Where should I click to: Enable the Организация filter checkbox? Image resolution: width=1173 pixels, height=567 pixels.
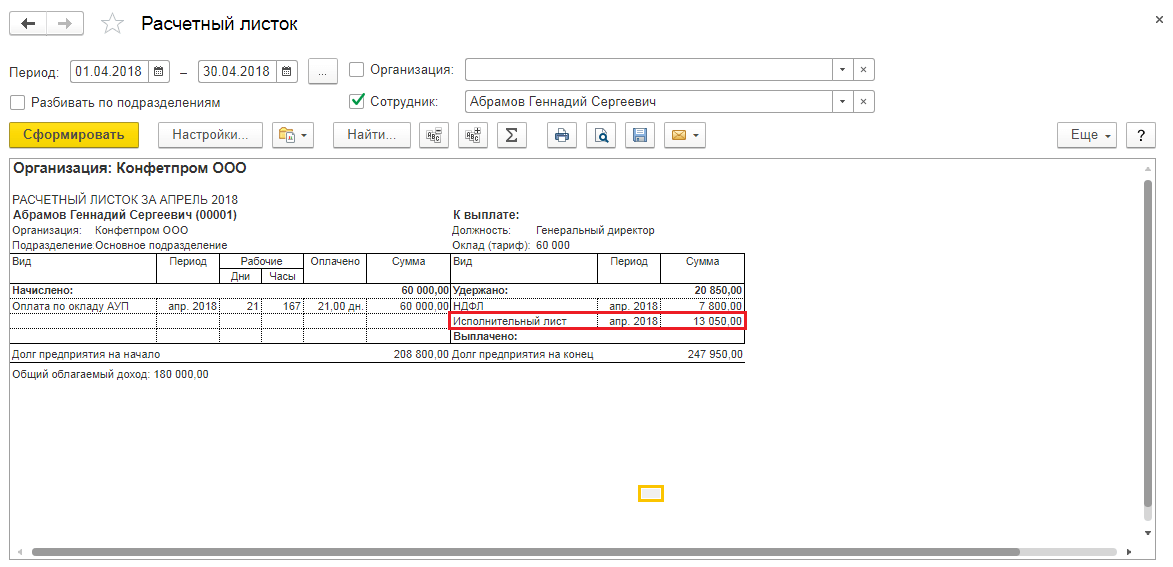pos(357,70)
